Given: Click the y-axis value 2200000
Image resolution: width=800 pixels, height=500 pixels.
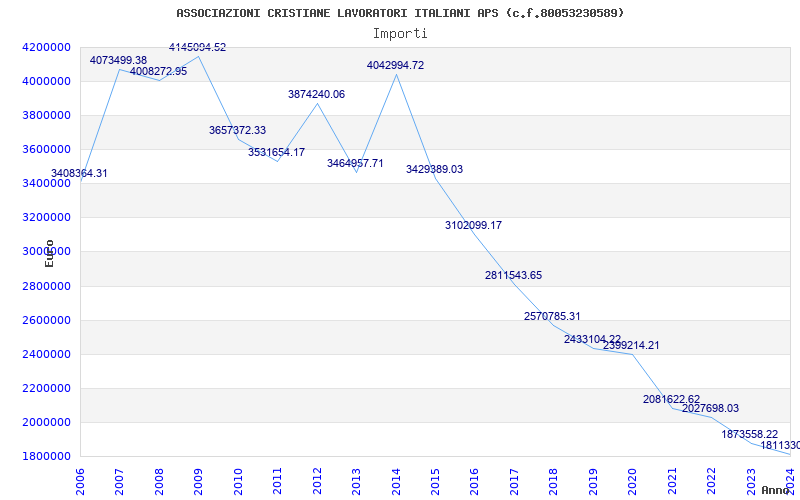Looking at the screenshot, I should tap(46, 388).
